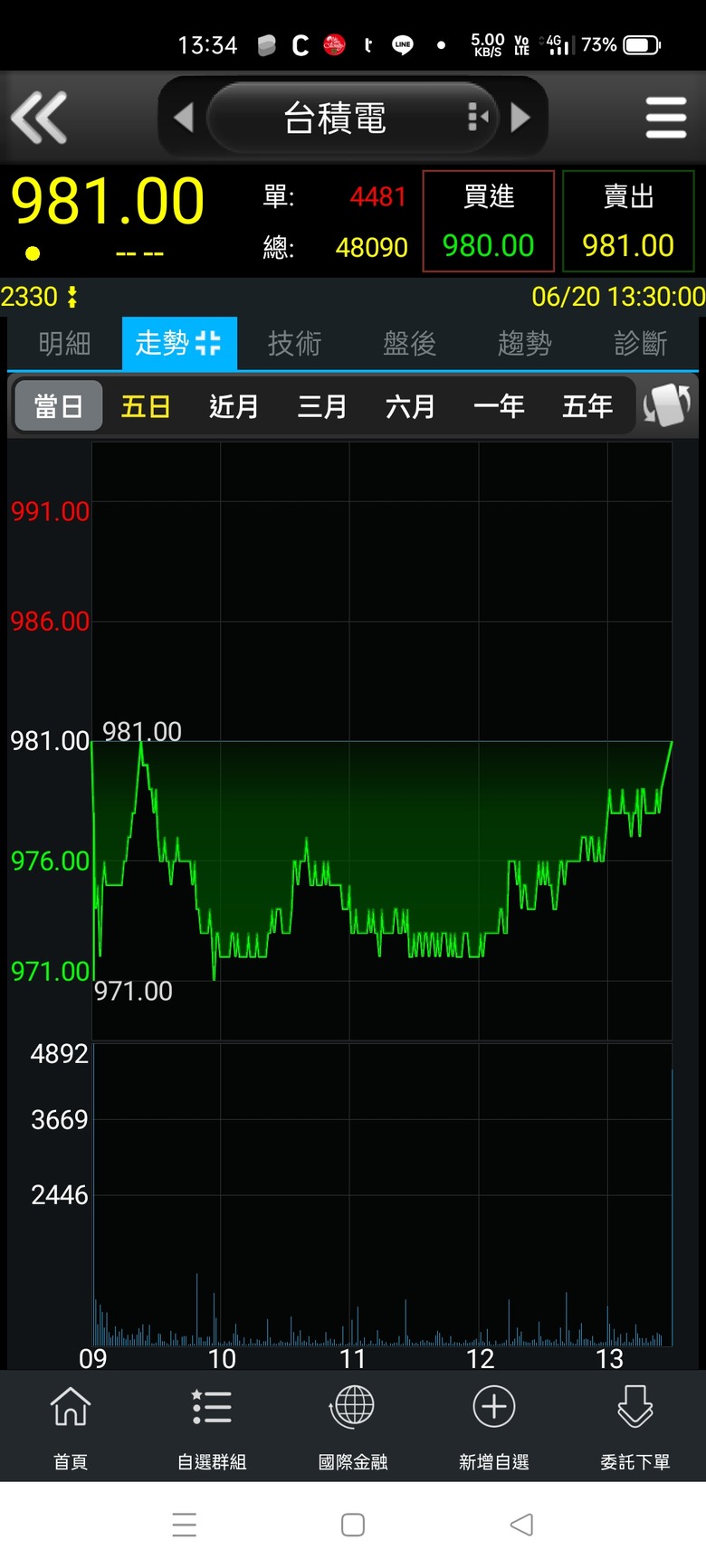Viewport: 706px width, 1568px height.
Task: Tap the expand icon on 走勢 tab
Action: coord(208,343)
